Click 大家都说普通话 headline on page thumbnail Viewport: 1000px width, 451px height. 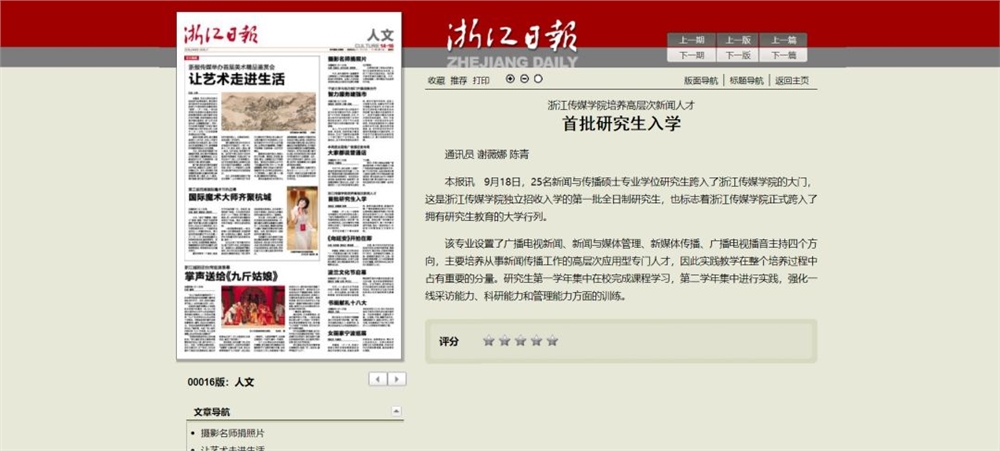tap(347, 153)
